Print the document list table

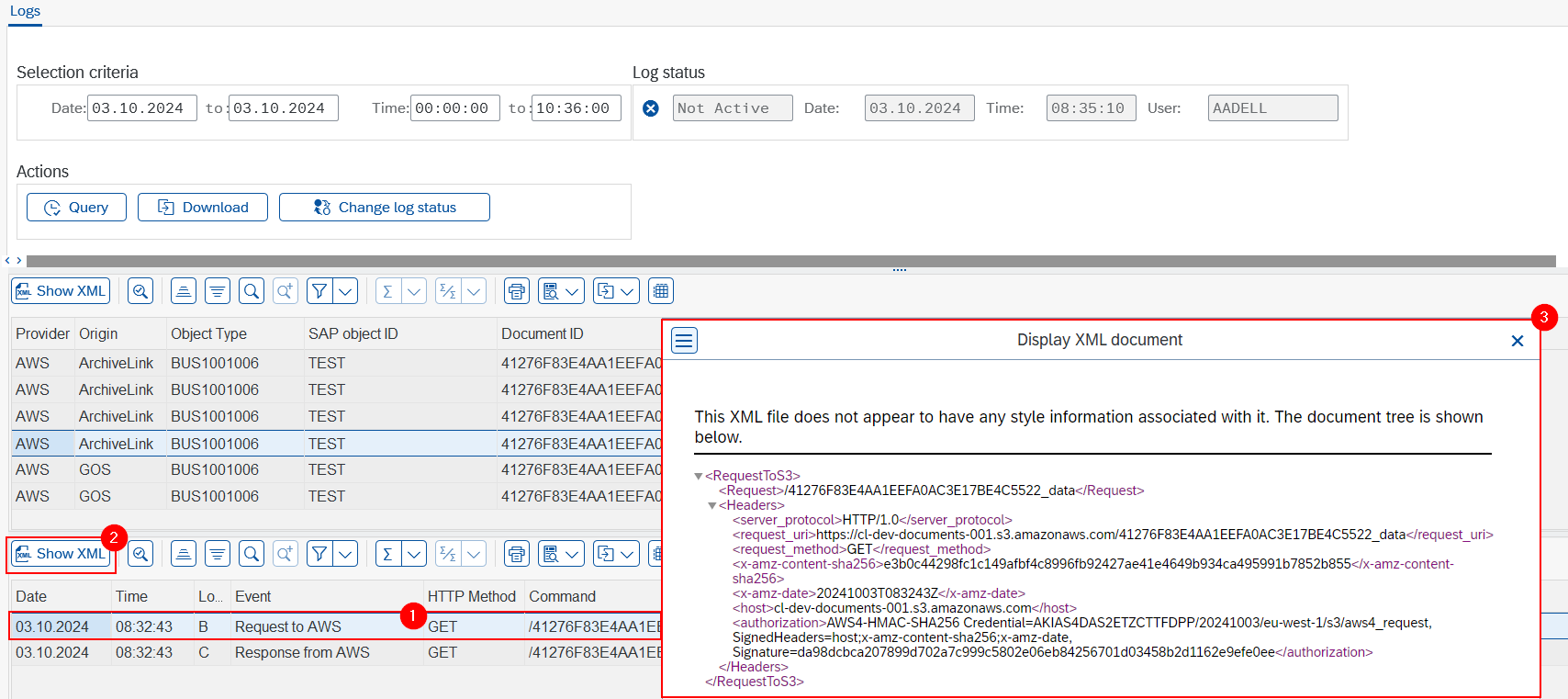pyautogui.click(x=517, y=291)
